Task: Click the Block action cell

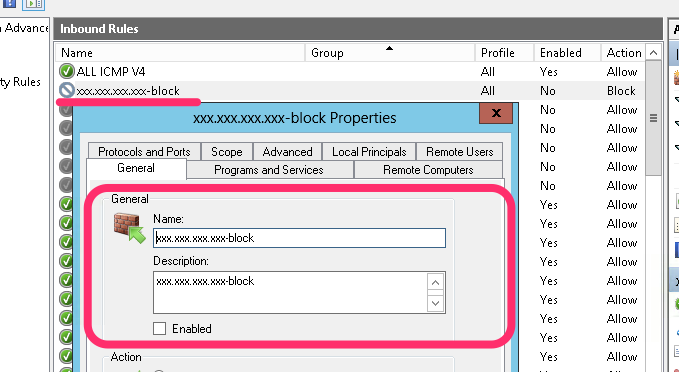Action: tap(621, 91)
